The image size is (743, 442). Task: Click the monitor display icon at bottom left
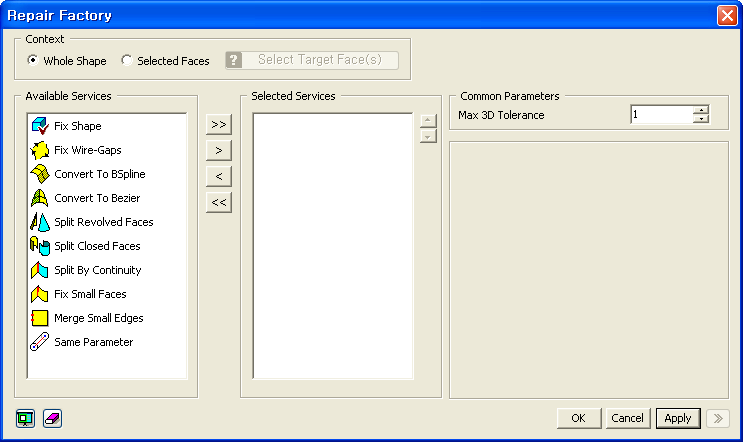(26, 418)
